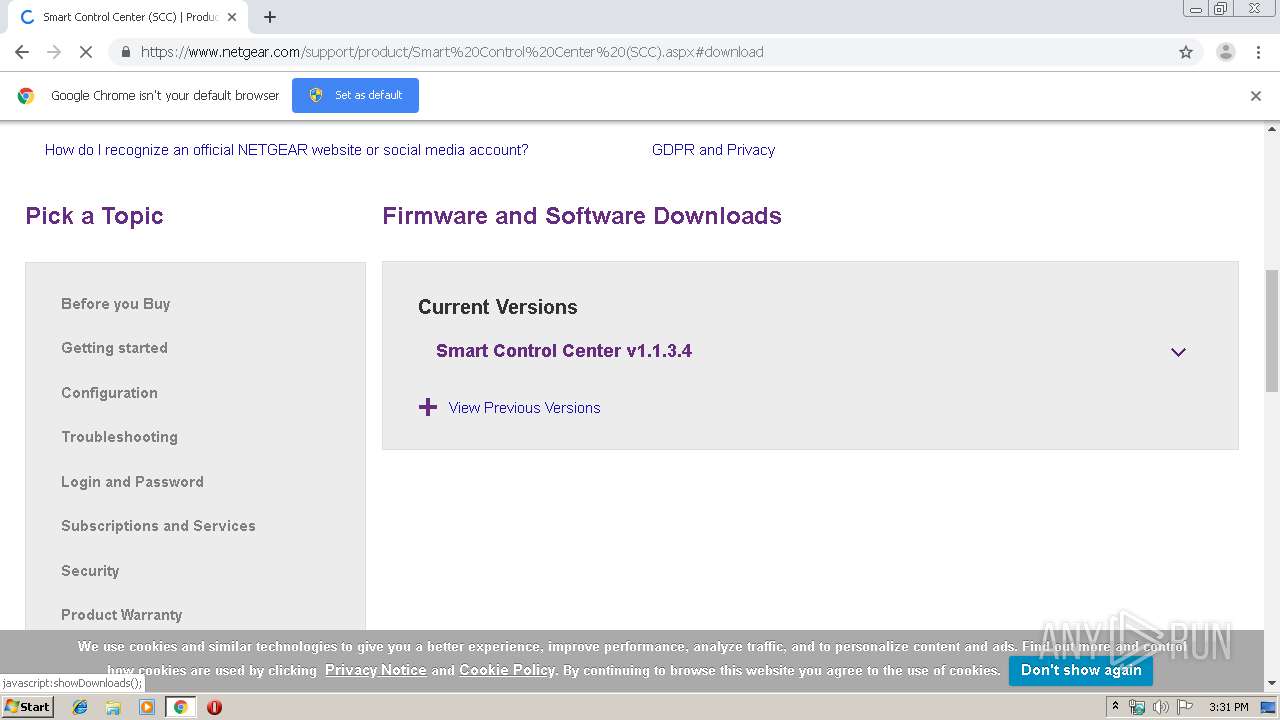Open the Action Center flag icon
Image resolution: width=1280 pixels, height=720 pixels.
[1185, 707]
